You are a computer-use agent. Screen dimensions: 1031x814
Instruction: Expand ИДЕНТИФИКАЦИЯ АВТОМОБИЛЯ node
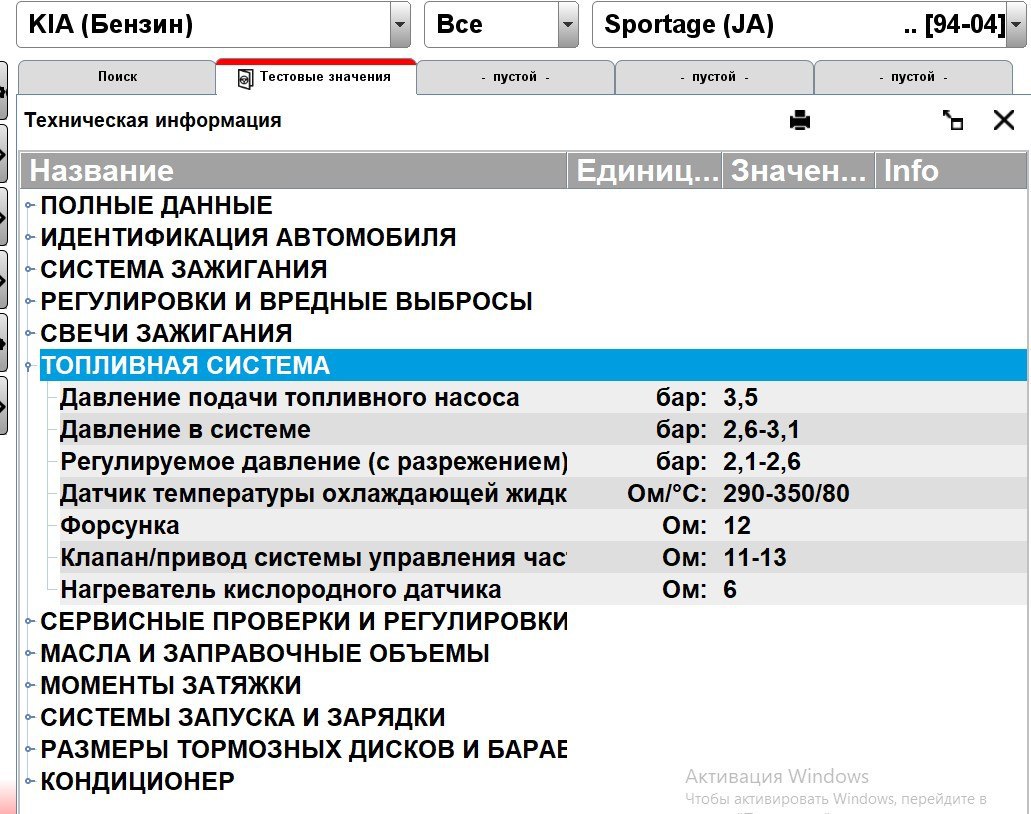(29, 237)
